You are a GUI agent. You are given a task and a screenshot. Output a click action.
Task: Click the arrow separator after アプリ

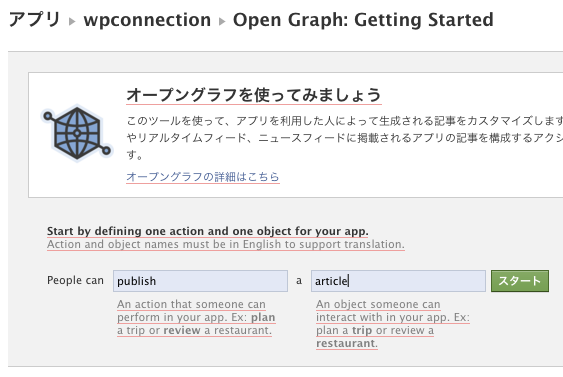72,22
